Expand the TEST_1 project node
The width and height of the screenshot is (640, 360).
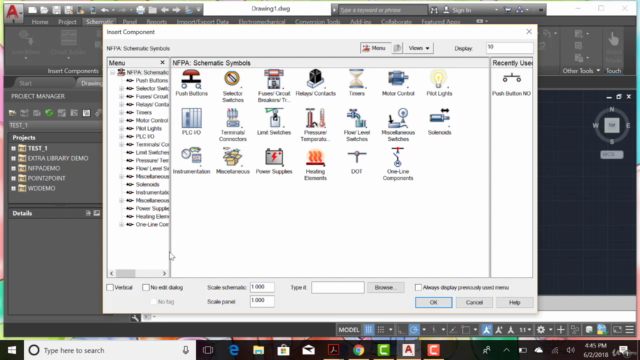pyautogui.click(x=13, y=148)
